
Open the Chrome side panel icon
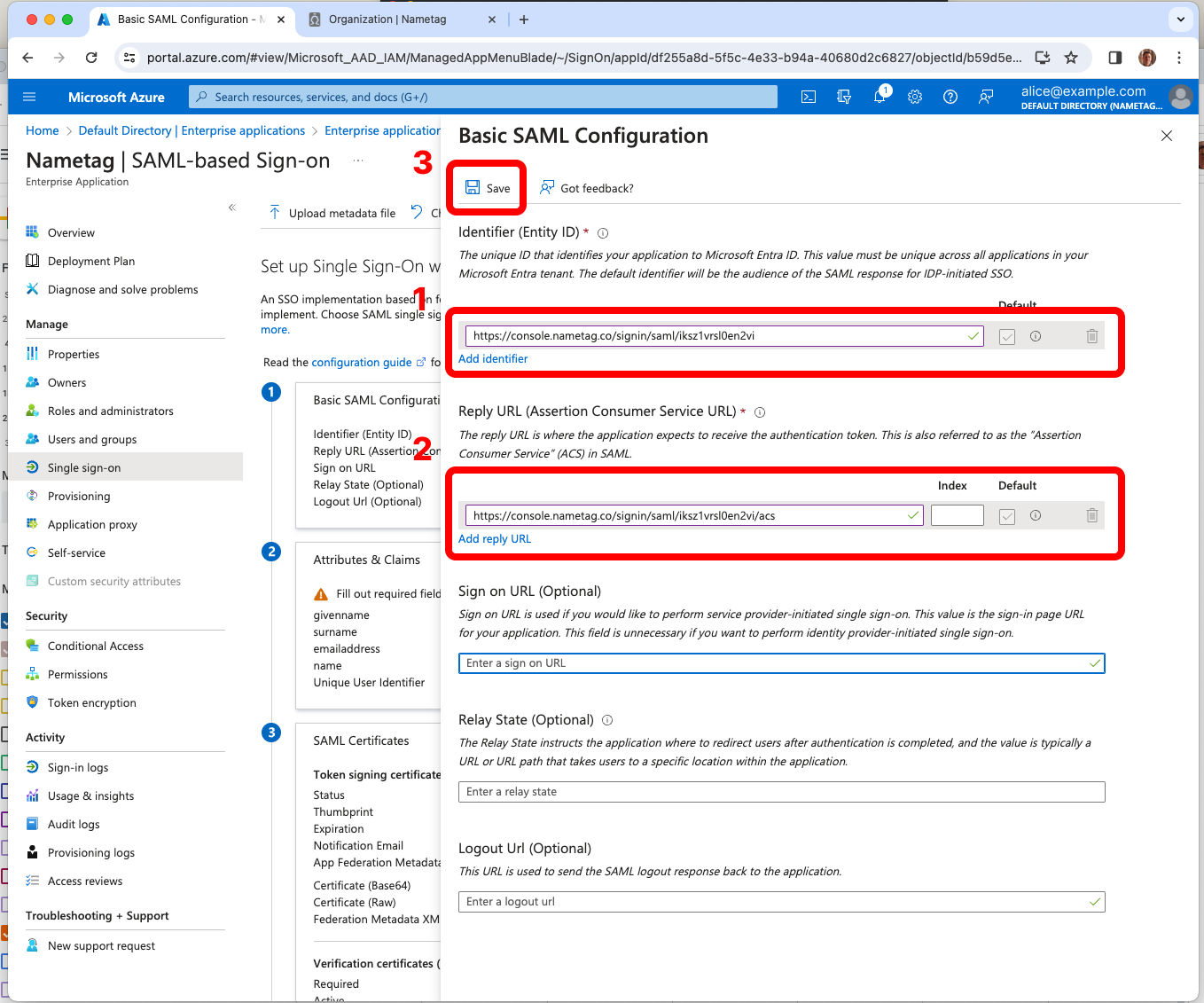point(1115,58)
